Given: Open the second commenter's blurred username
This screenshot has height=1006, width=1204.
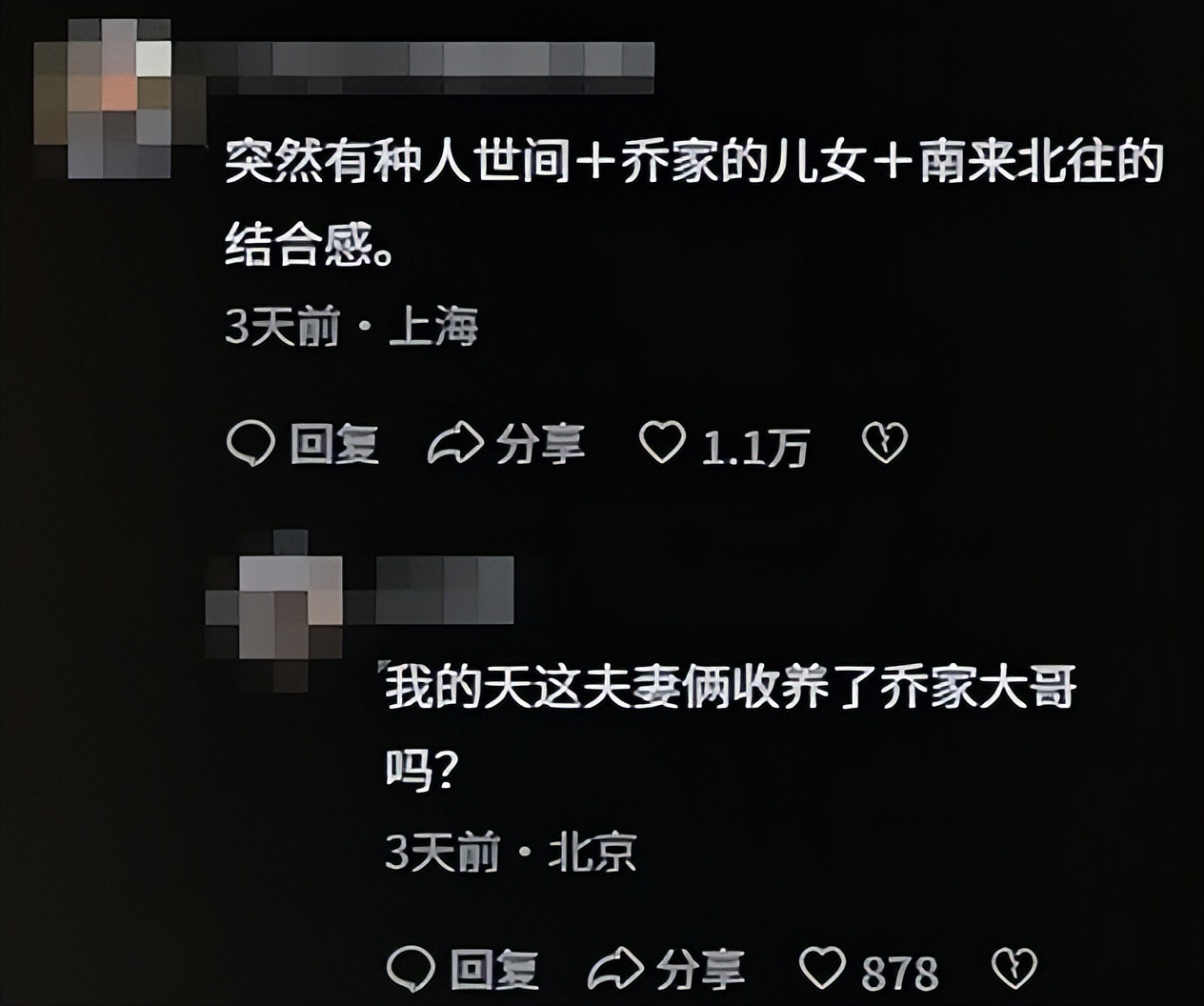Looking at the screenshot, I should [x=431, y=591].
